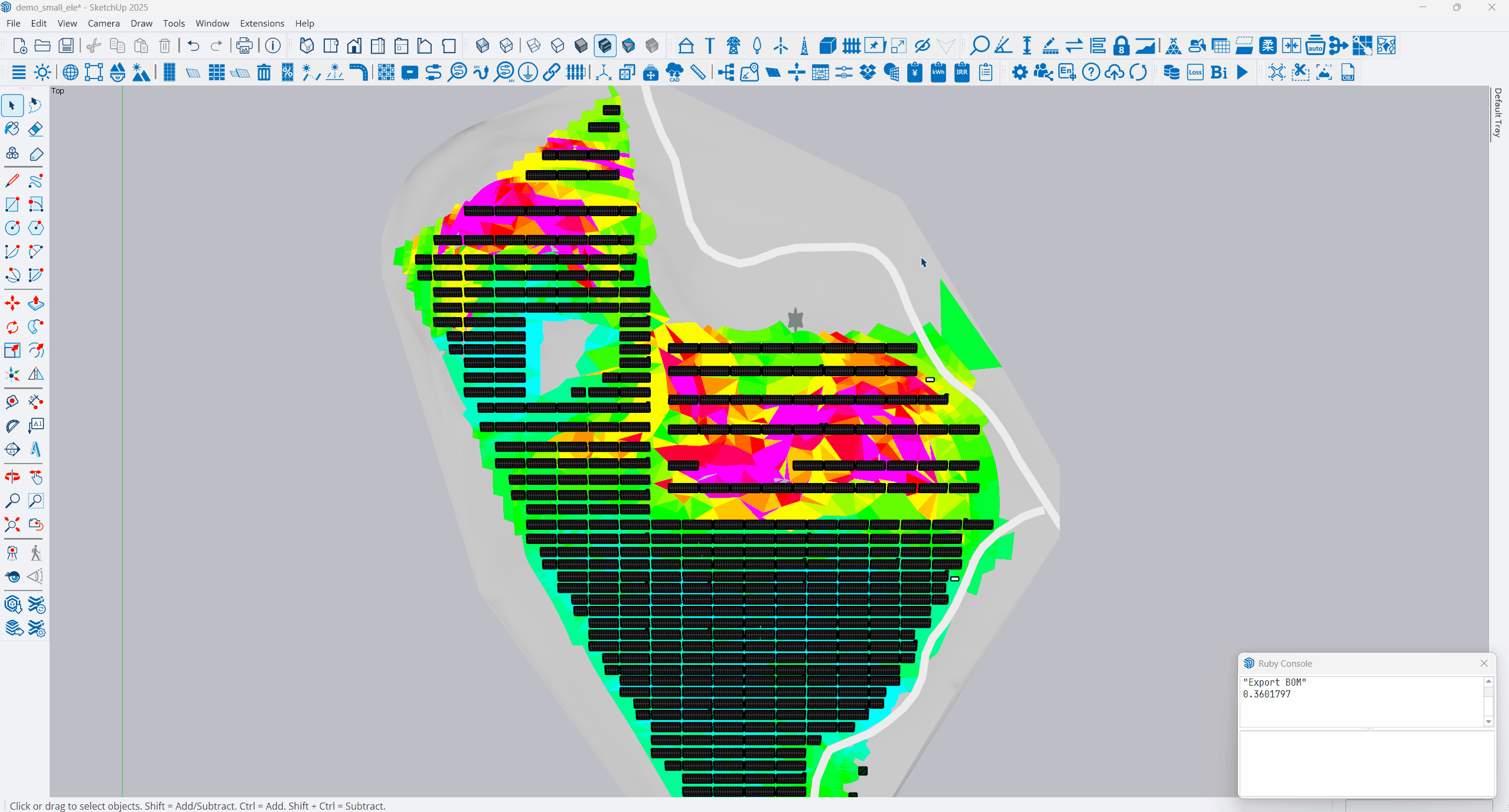Viewport: 1509px width, 812px height.
Task: Expand the Default Tray panel
Action: 1498,113
